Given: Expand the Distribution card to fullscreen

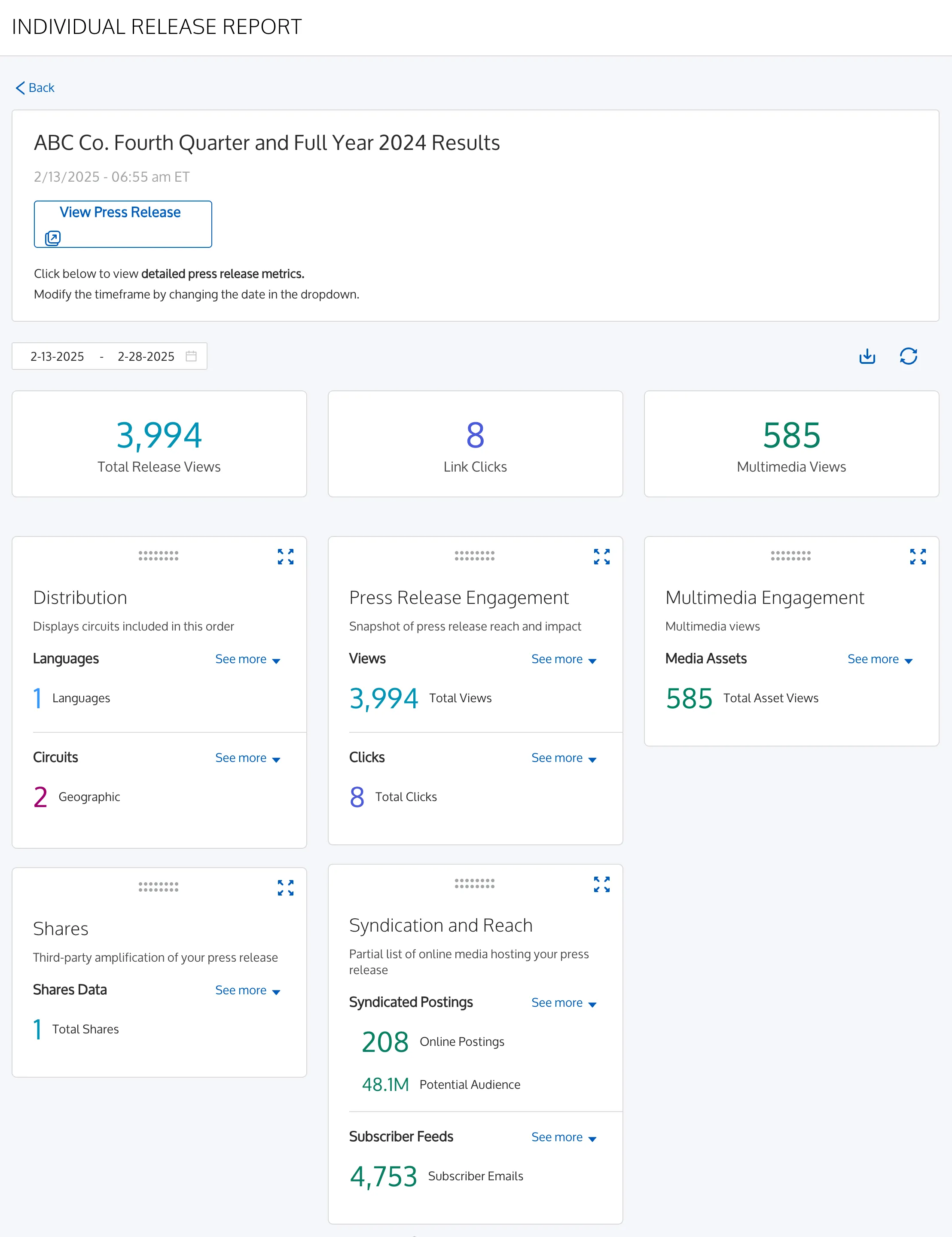Looking at the screenshot, I should (x=286, y=557).
